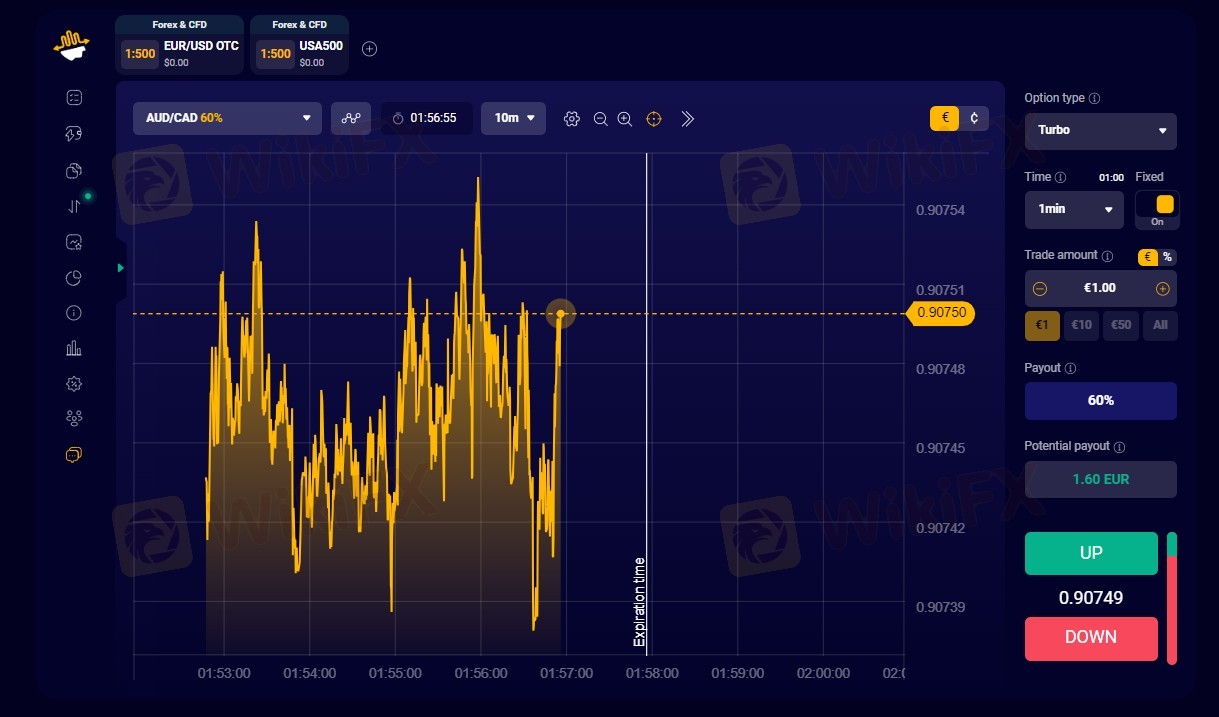Increase trade amount with plus button

tap(1162, 288)
